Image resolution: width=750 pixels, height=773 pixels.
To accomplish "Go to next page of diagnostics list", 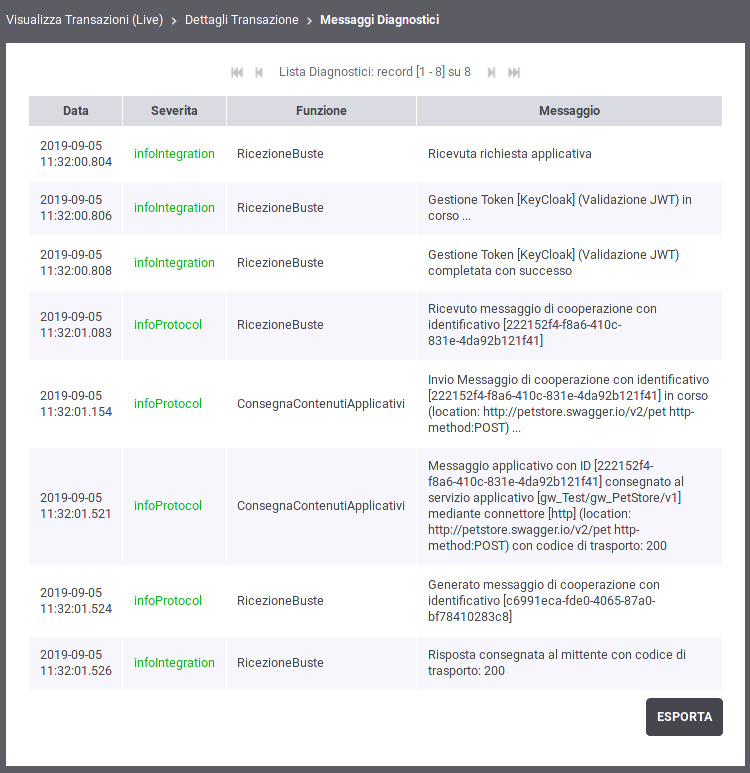I will (491, 72).
